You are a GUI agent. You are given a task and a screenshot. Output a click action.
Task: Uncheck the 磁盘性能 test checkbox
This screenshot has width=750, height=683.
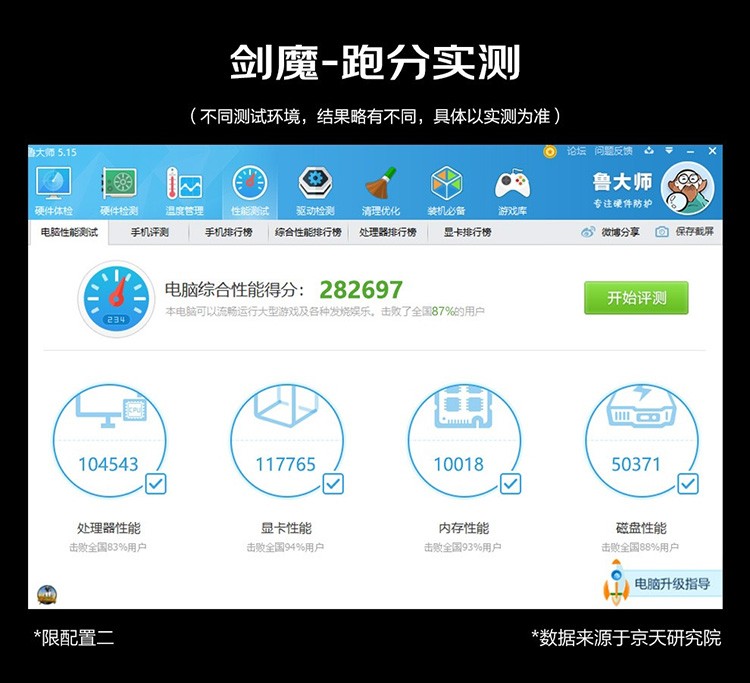688,484
